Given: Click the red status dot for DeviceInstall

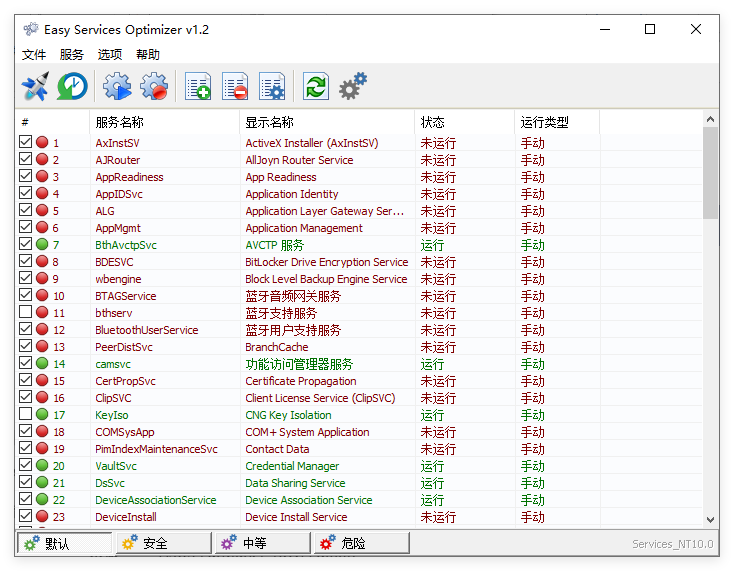Looking at the screenshot, I should click(x=42, y=516).
